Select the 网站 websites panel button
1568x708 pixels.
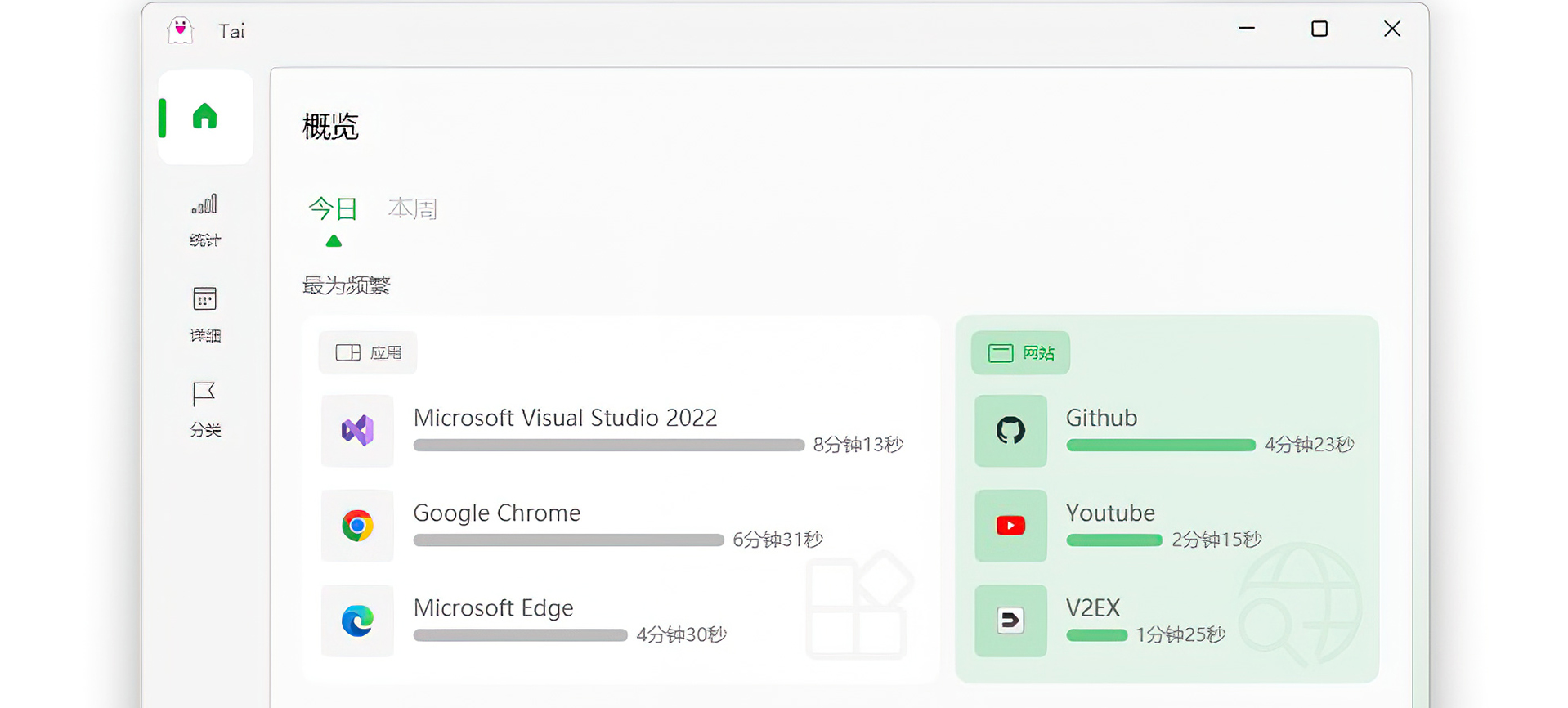pyautogui.click(x=1020, y=352)
